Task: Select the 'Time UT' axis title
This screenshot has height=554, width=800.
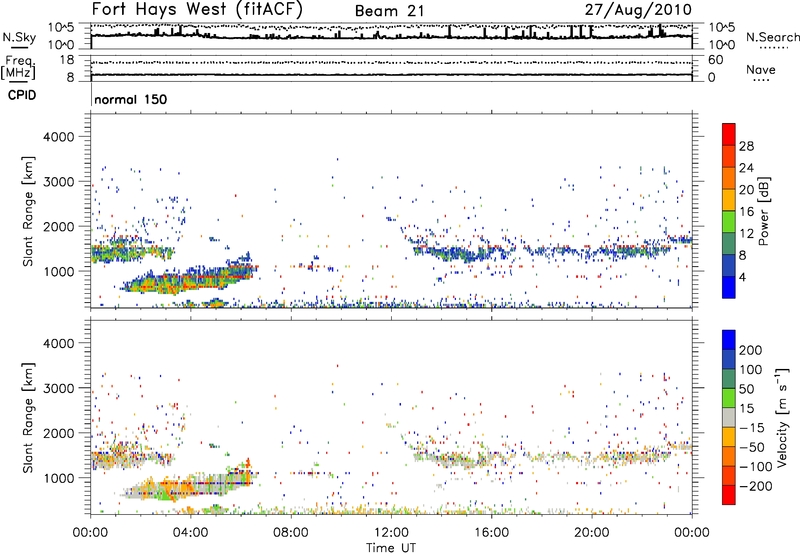Action: 391,548
